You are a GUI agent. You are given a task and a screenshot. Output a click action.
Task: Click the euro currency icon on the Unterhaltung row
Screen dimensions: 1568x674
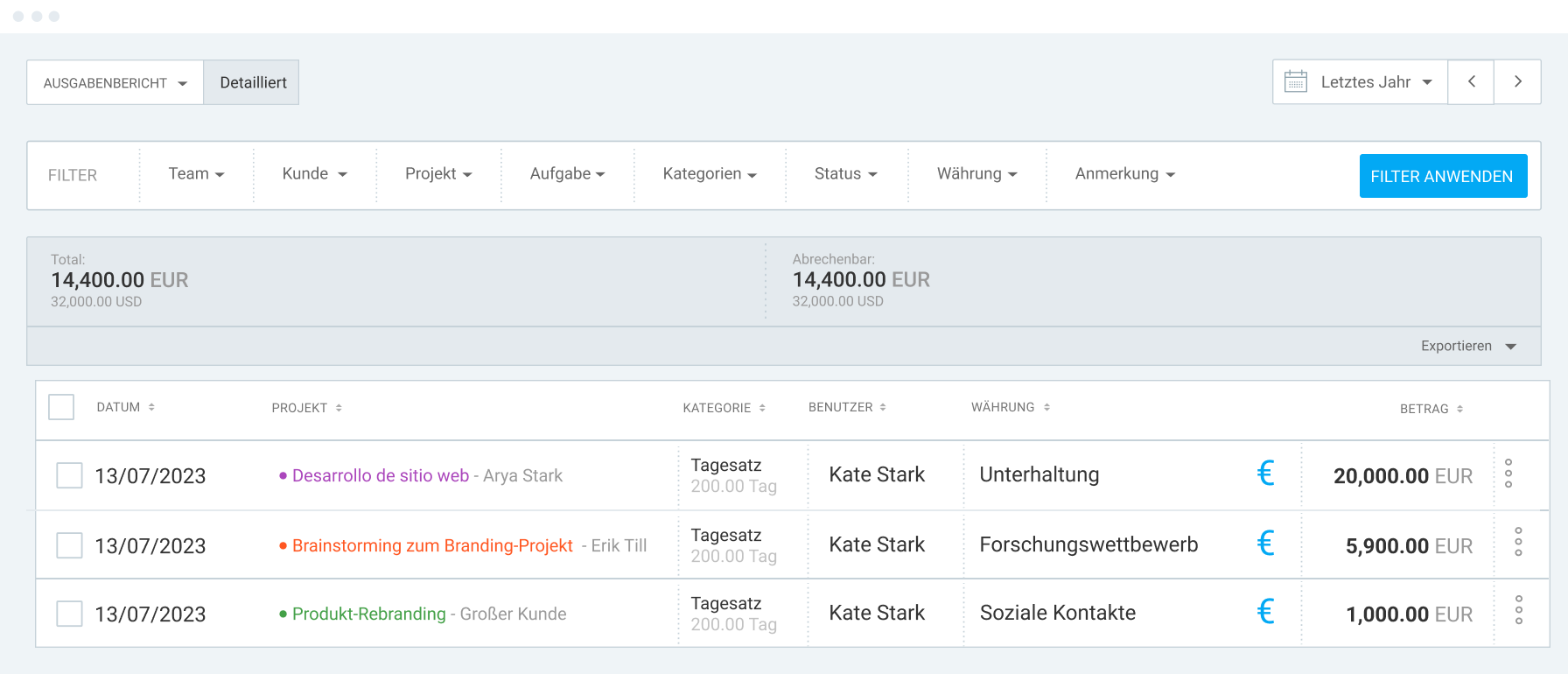pos(1266,474)
